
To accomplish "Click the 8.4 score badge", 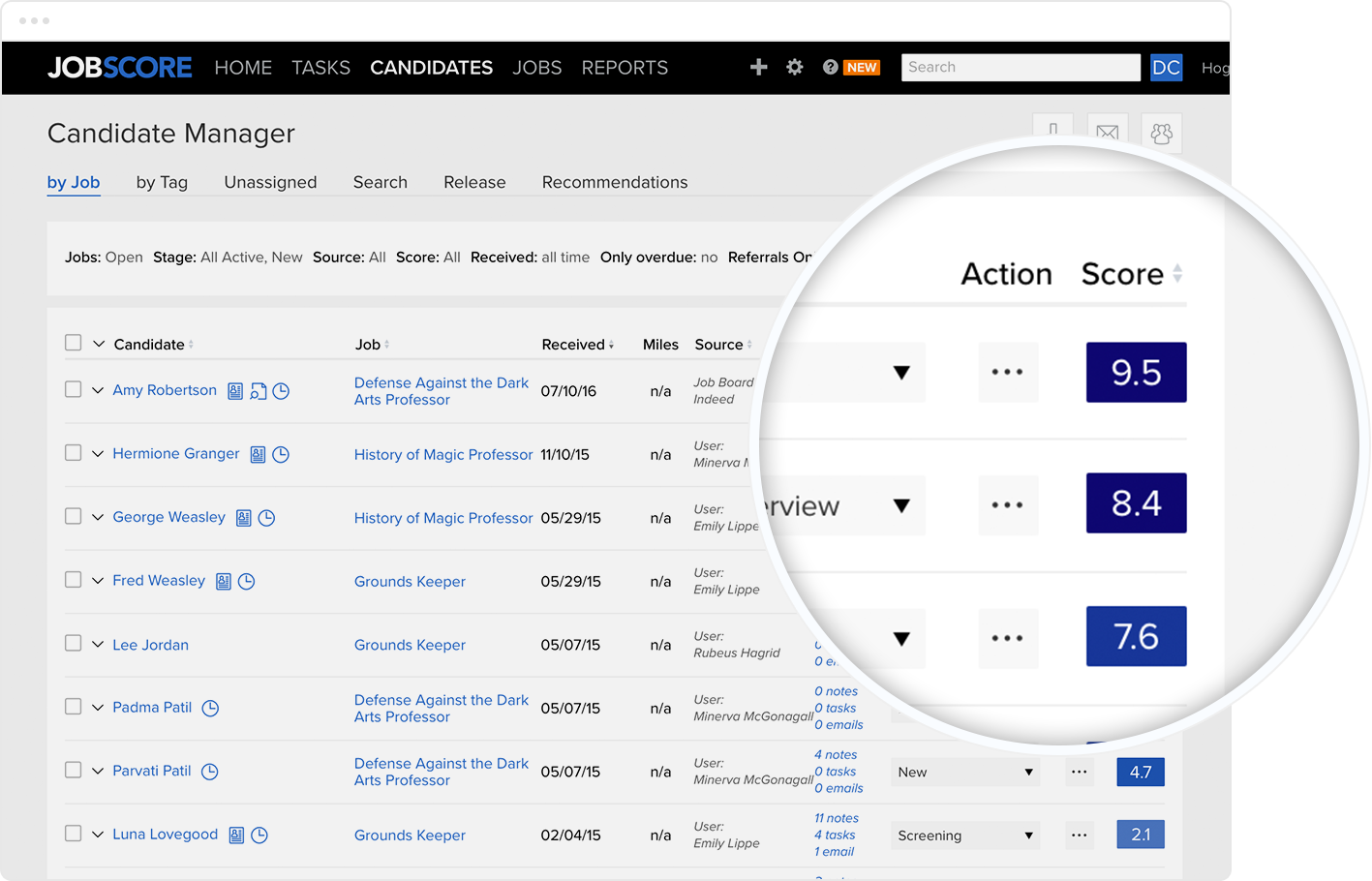I will (1137, 503).
